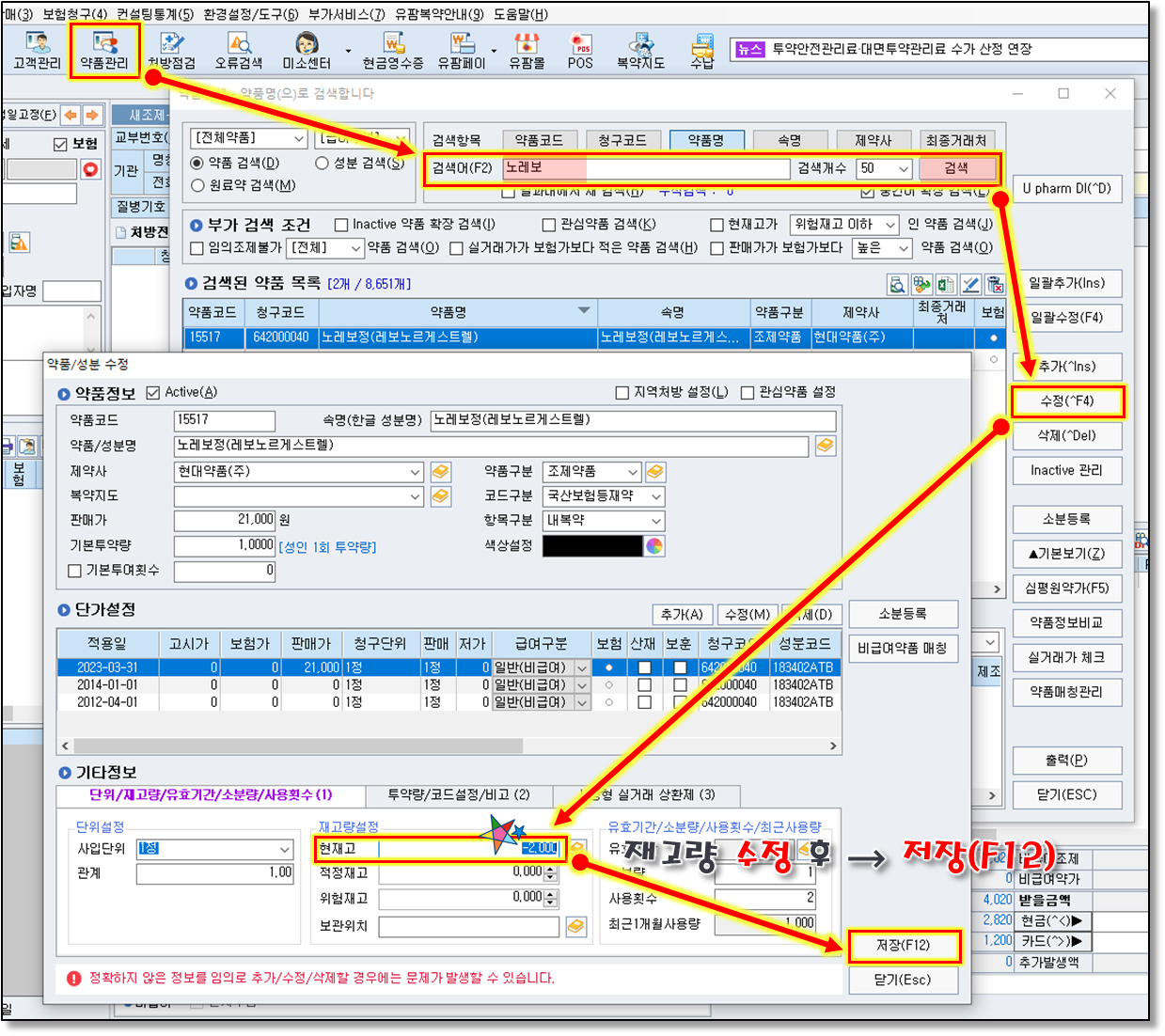Enable 관심약품 검색(K) checkbox

tap(549, 225)
